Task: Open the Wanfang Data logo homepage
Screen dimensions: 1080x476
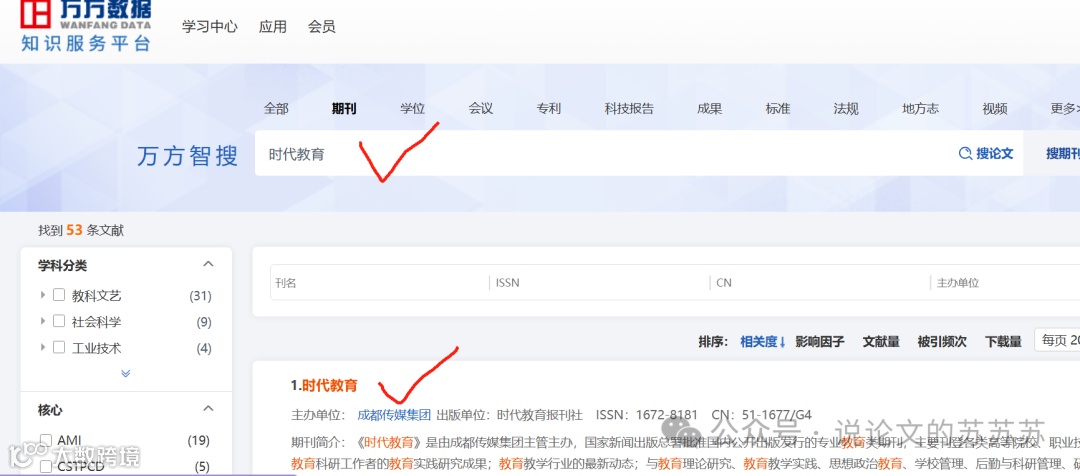Action: pos(85,25)
